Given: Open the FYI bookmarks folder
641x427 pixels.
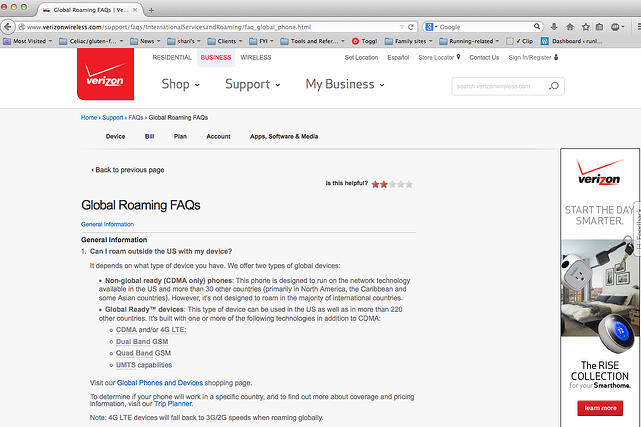Looking at the screenshot, I should pyautogui.click(x=261, y=41).
